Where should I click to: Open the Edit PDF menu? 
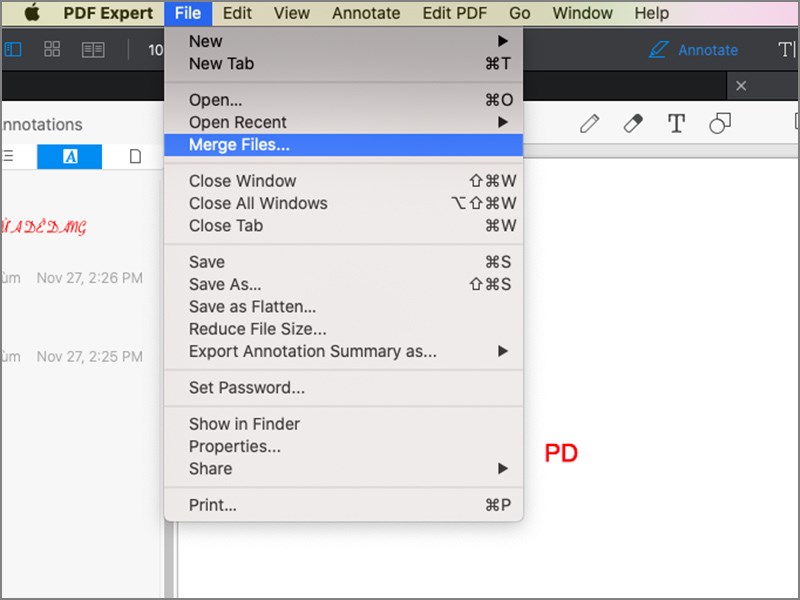(x=455, y=13)
